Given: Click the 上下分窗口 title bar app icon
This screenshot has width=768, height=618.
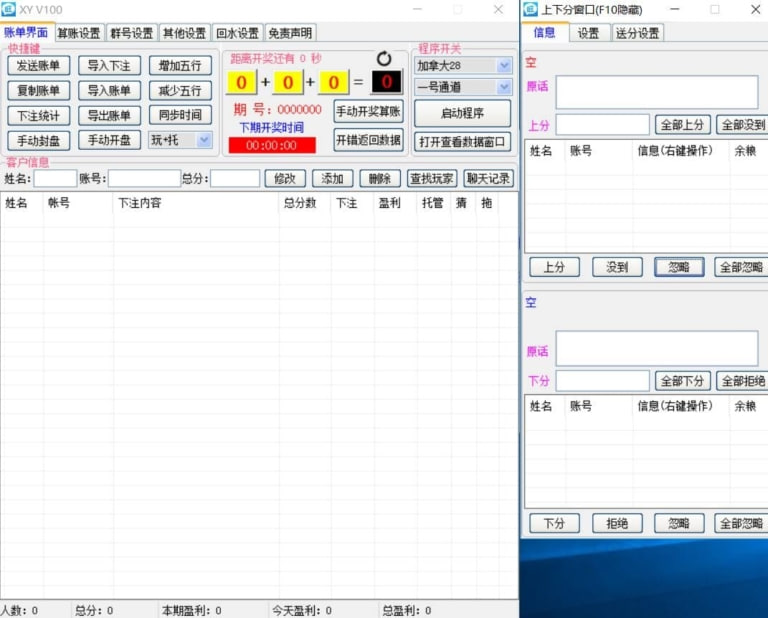Looking at the screenshot, I should [531, 9].
